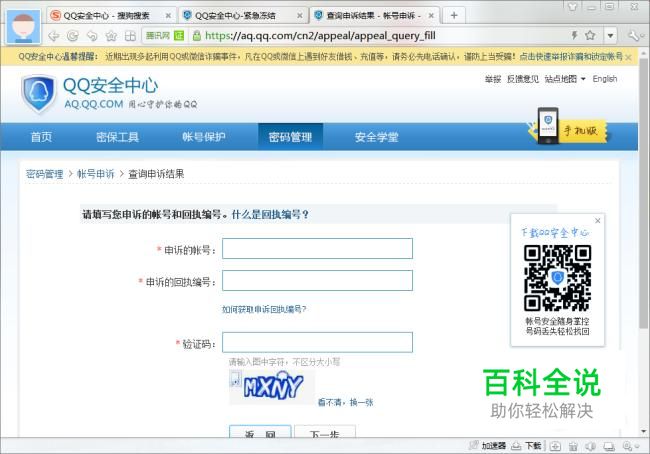Click the 举报 link at top right
The height and width of the screenshot is (454, 650).
[493, 79]
